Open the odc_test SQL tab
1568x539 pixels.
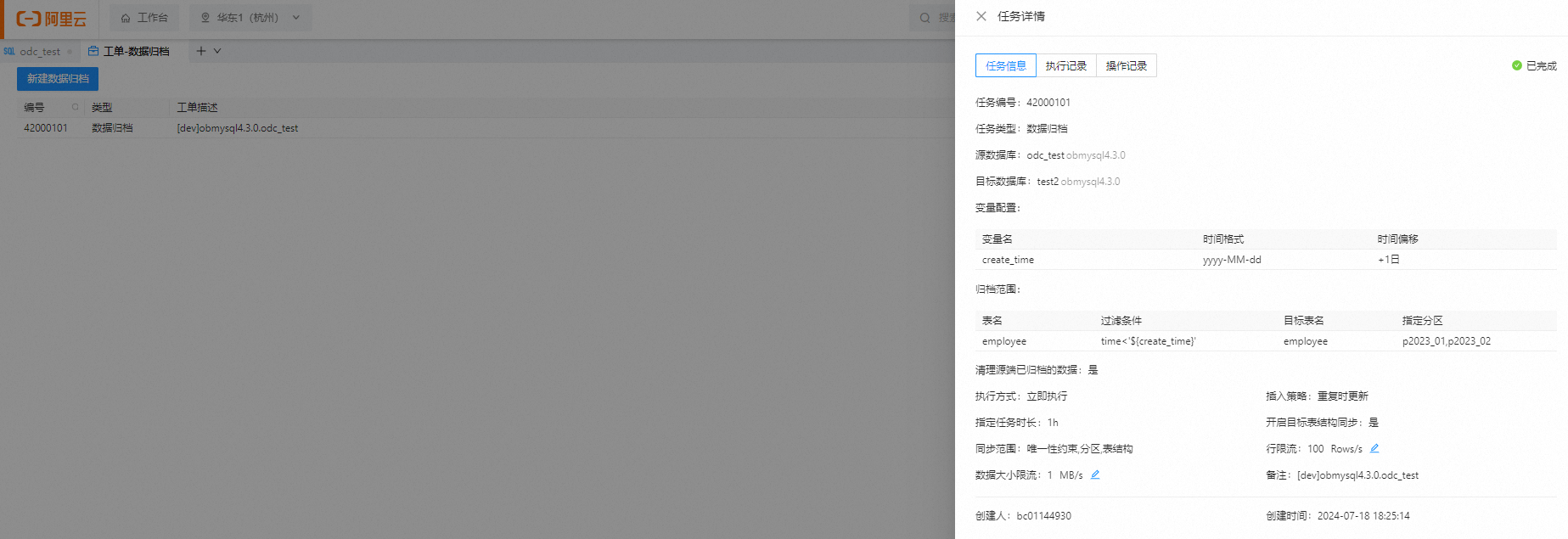pos(40,52)
